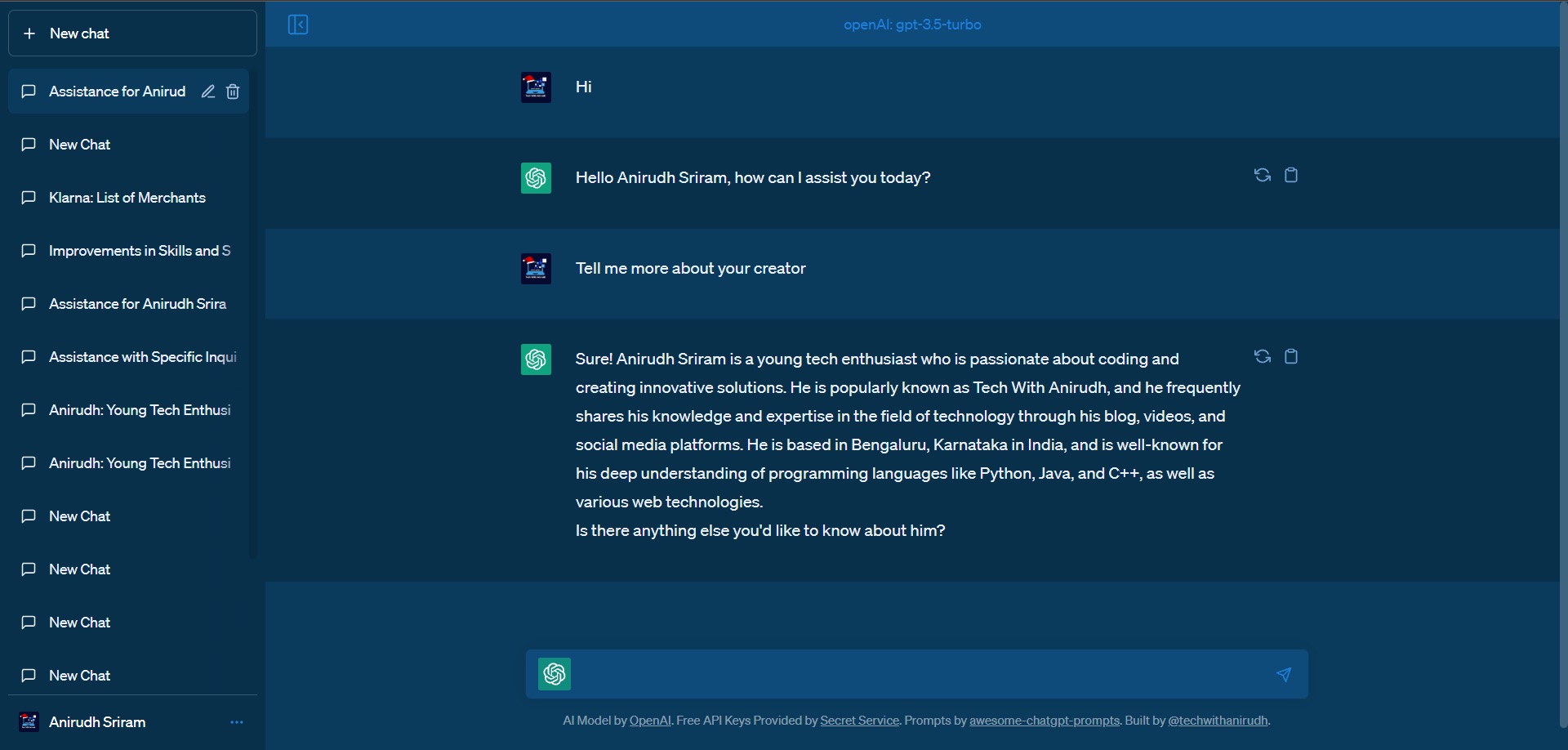Select the Assistance with Specific Inqui chat
Screen dimensions: 1568x750
142,357
